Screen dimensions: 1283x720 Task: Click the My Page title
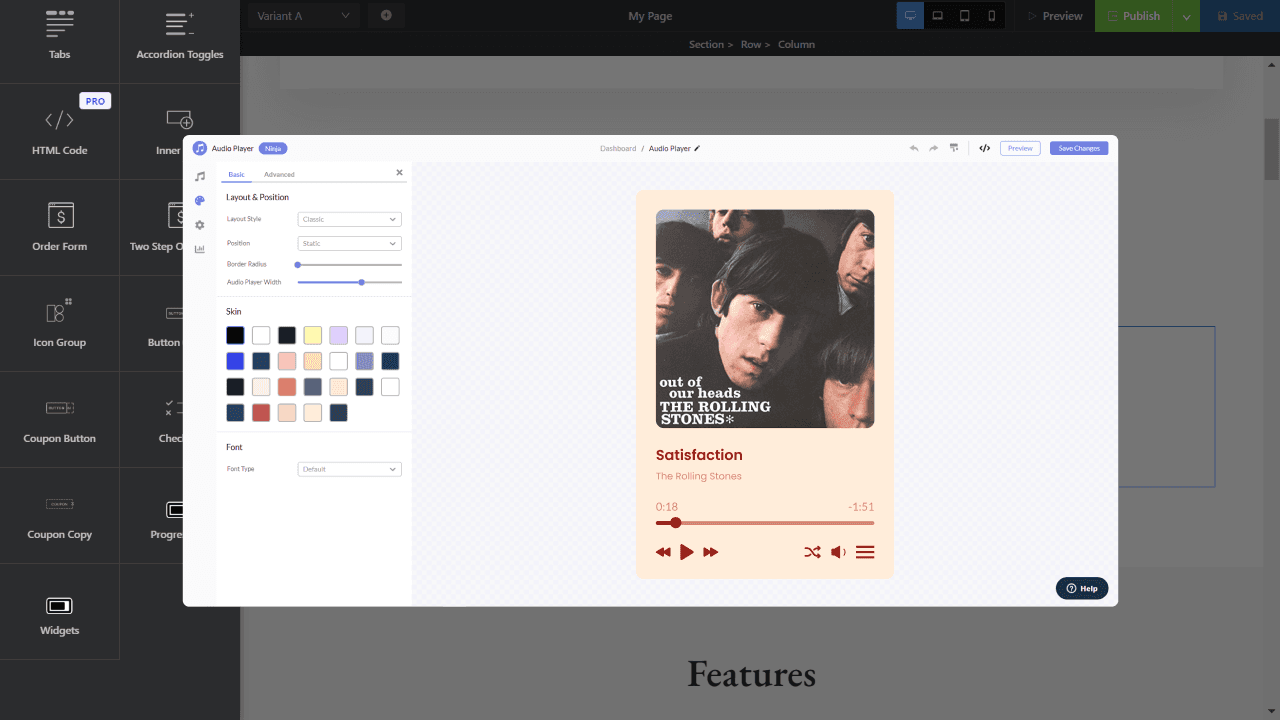point(650,16)
